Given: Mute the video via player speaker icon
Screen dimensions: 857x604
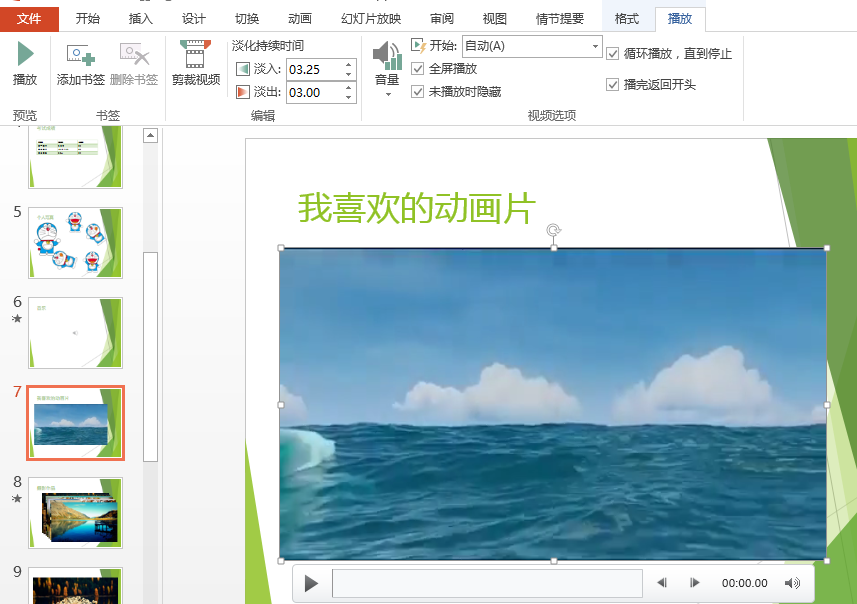Looking at the screenshot, I should tap(792, 583).
